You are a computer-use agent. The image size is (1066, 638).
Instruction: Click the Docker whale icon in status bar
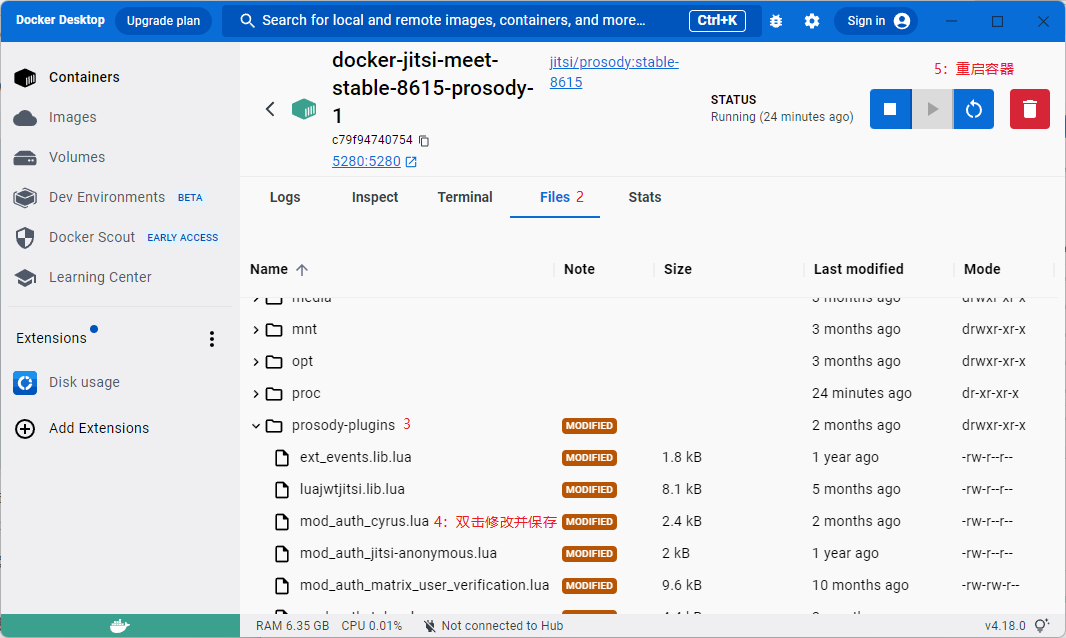pos(120,626)
